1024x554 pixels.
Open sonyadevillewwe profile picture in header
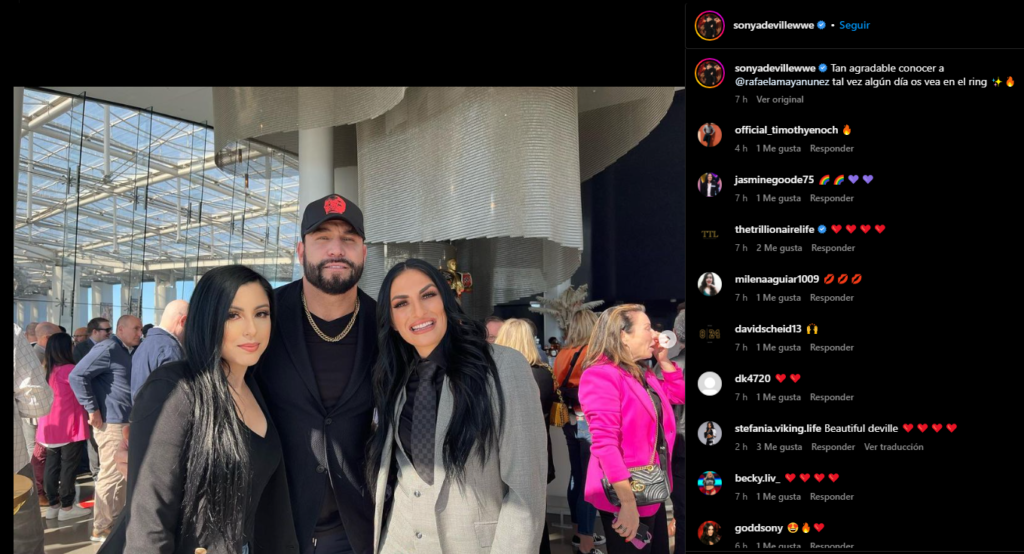[x=709, y=25]
